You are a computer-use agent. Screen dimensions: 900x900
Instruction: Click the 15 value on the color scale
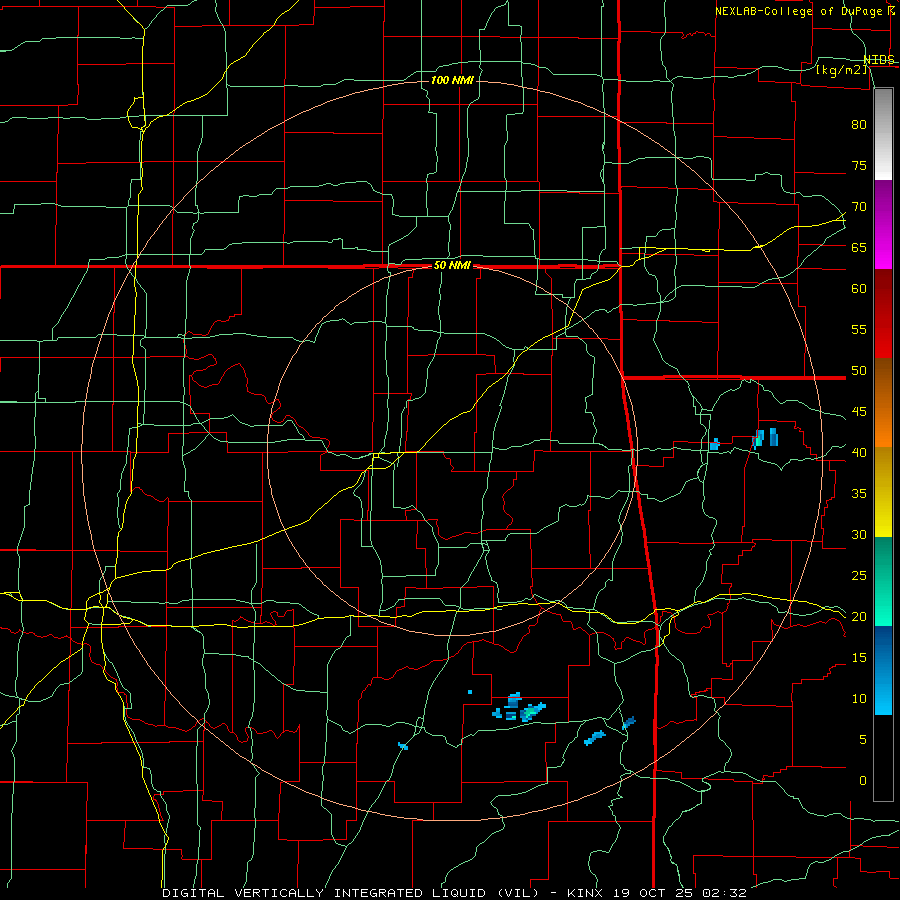[x=859, y=657]
